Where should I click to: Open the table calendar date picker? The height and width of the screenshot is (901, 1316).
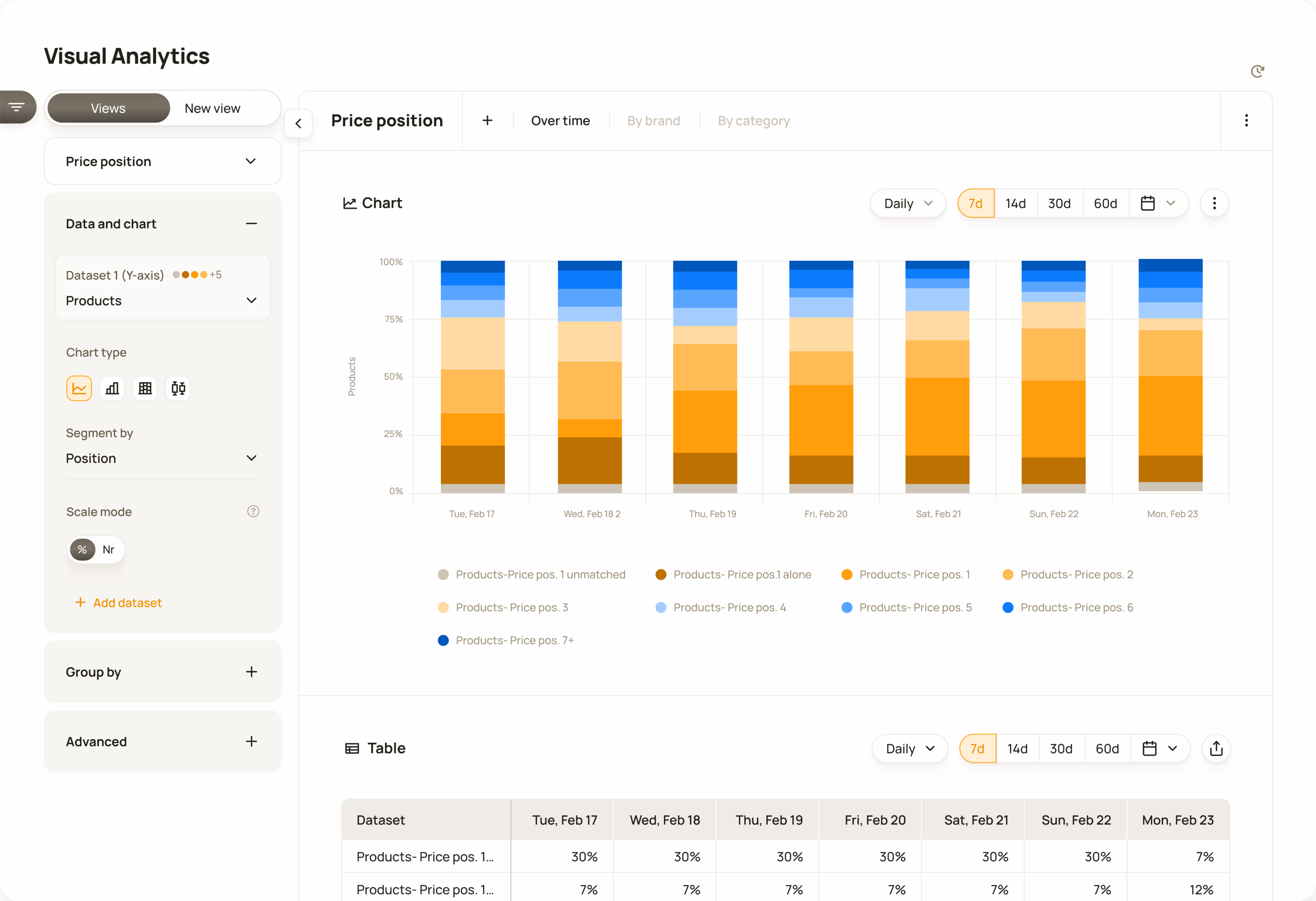[1160, 749]
